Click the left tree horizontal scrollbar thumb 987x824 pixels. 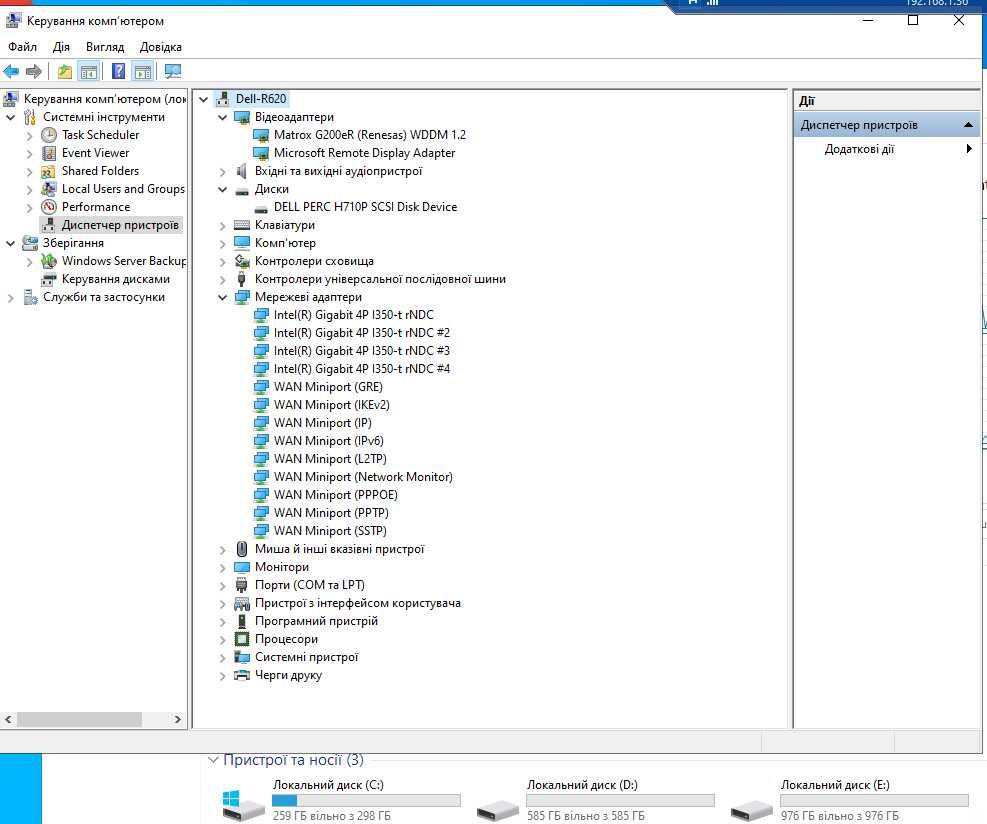tap(79, 719)
